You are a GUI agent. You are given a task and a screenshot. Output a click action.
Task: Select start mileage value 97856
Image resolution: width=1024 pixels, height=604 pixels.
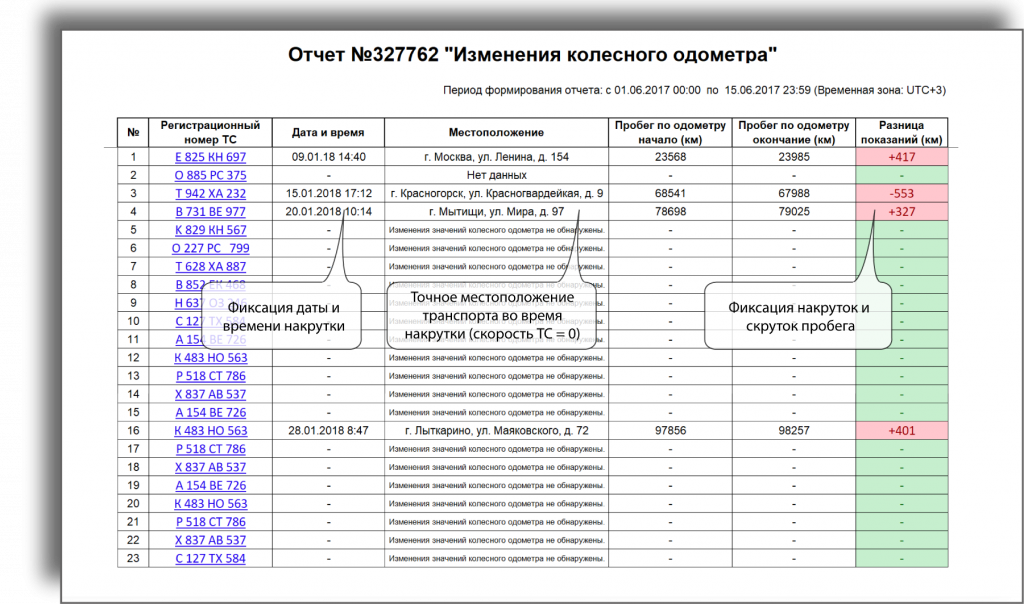coord(670,431)
